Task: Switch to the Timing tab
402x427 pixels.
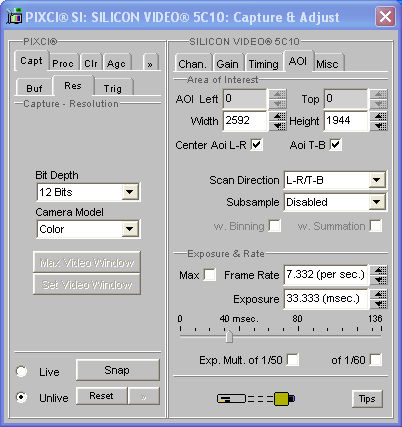Action: pyautogui.click(x=264, y=63)
